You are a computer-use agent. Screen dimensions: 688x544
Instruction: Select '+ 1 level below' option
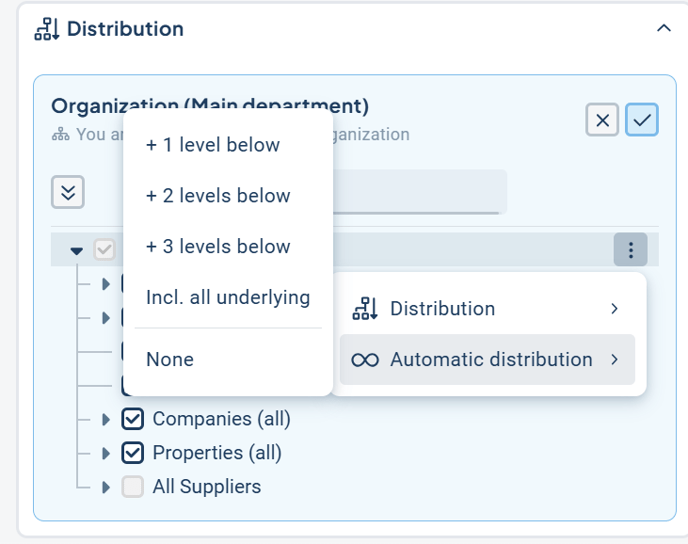pos(213,145)
